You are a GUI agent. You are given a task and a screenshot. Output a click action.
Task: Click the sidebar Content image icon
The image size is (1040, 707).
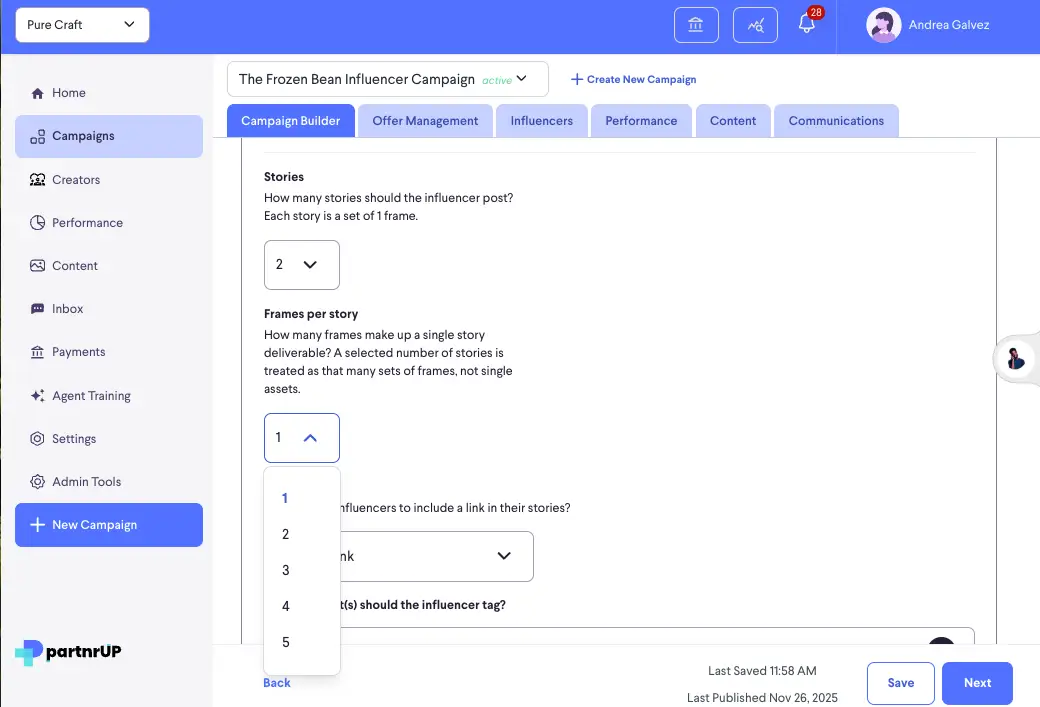pos(37,266)
